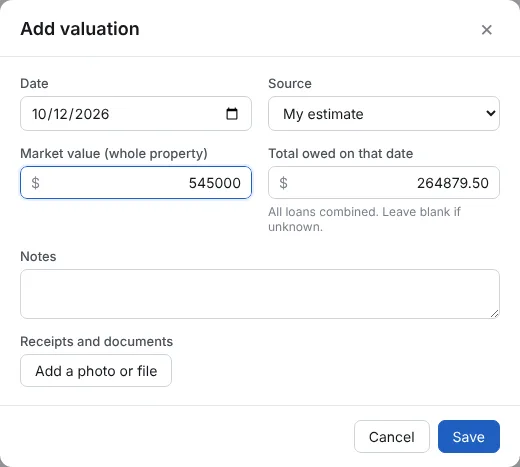Click the 'All loans combined' helper text
Image resolution: width=520 pixels, height=467 pixels.
click(x=364, y=219)
